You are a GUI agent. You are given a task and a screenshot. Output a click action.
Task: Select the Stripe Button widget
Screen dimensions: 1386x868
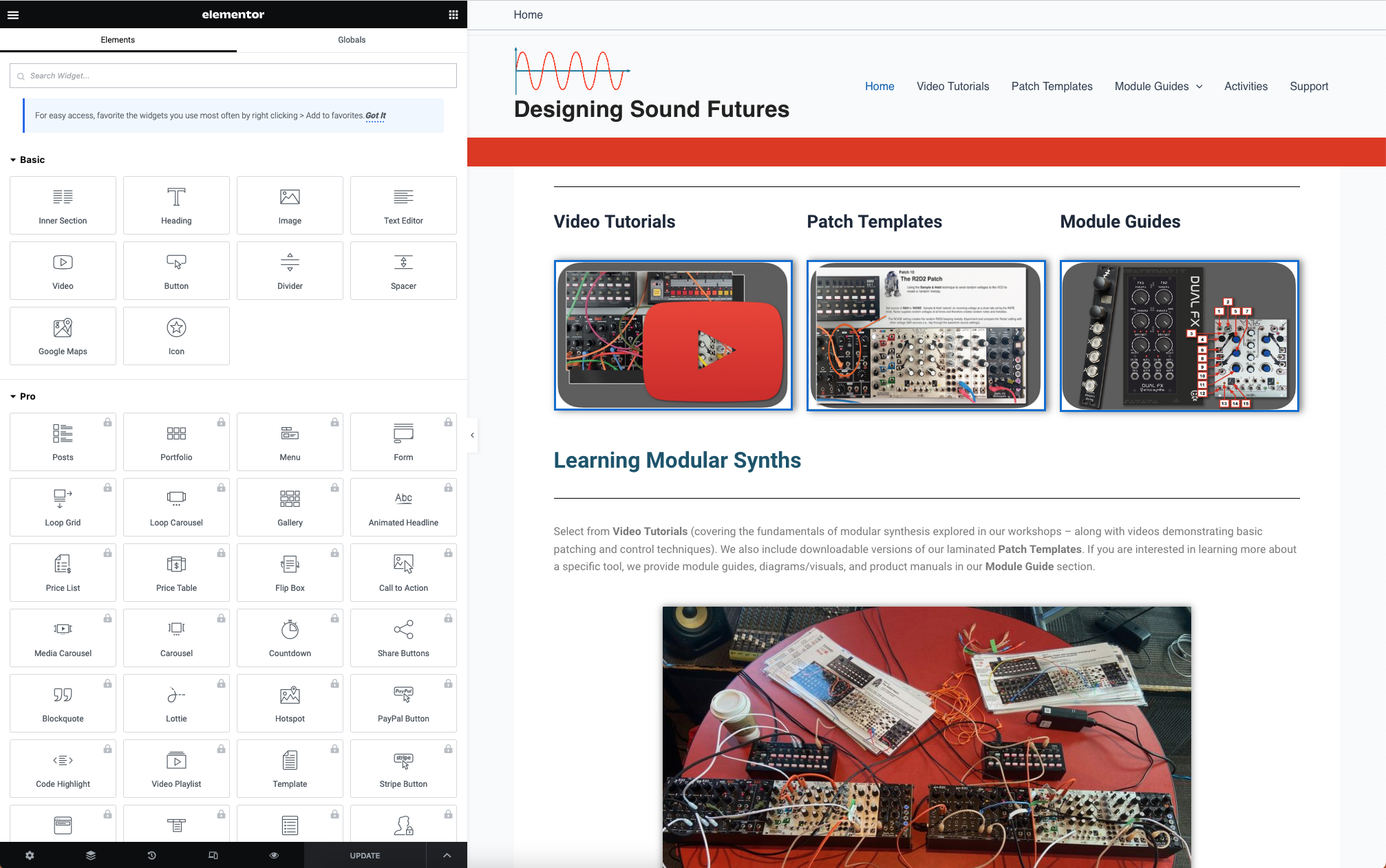(x=403, y=768)
